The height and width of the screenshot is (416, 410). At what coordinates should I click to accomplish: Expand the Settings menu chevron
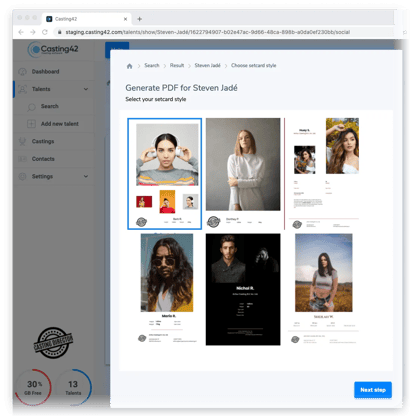86,176
